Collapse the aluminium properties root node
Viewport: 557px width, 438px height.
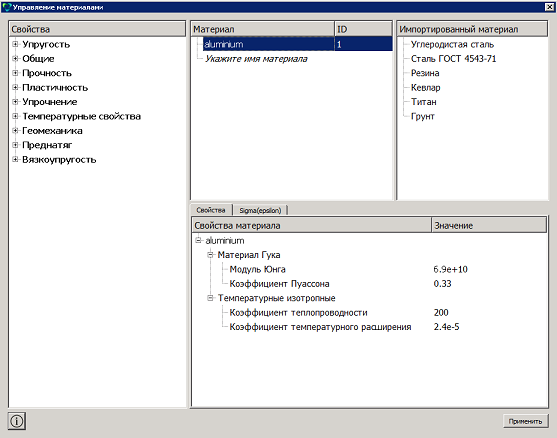[x=198, y=240]
